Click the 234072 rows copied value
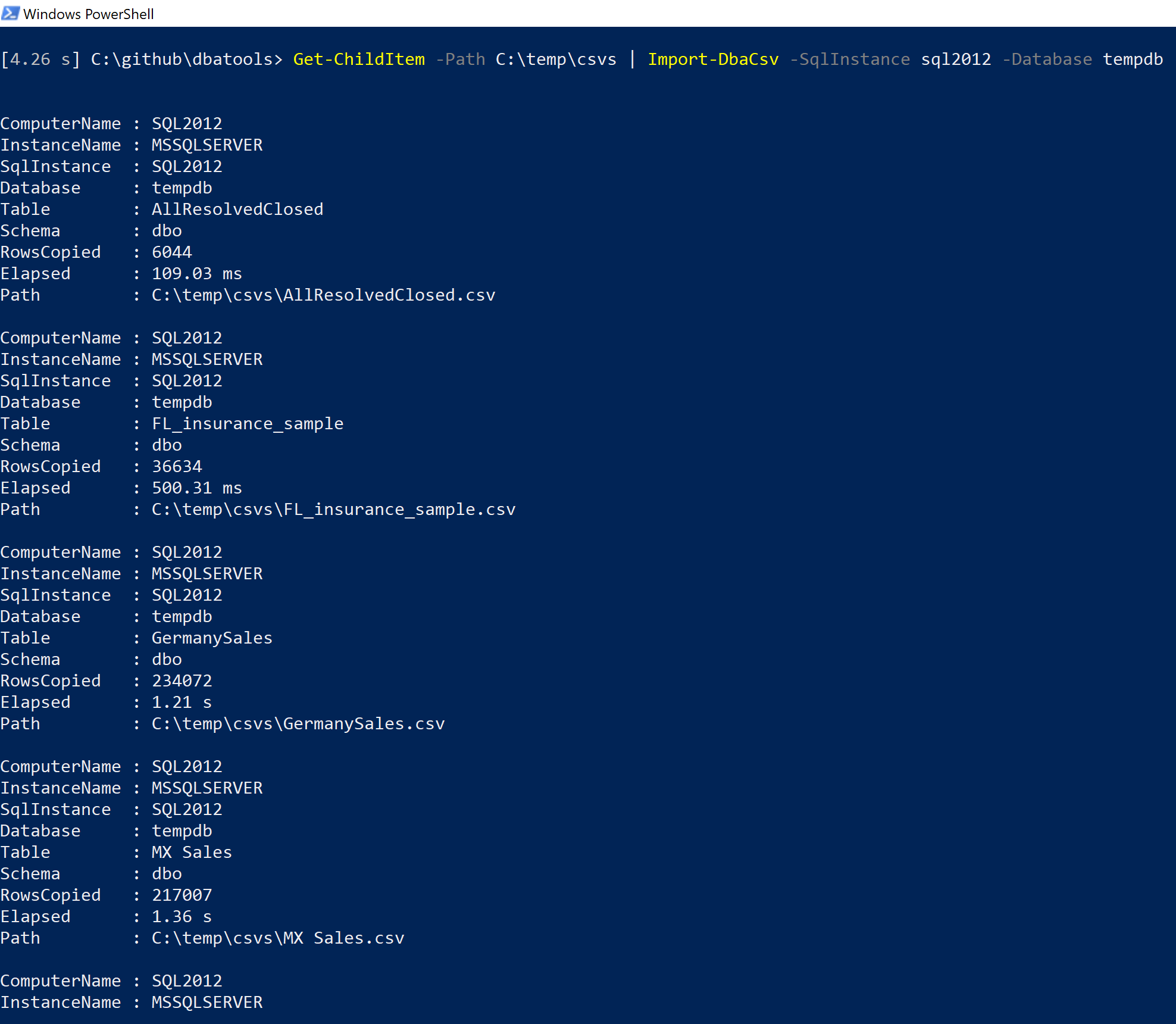 [182, 681]
